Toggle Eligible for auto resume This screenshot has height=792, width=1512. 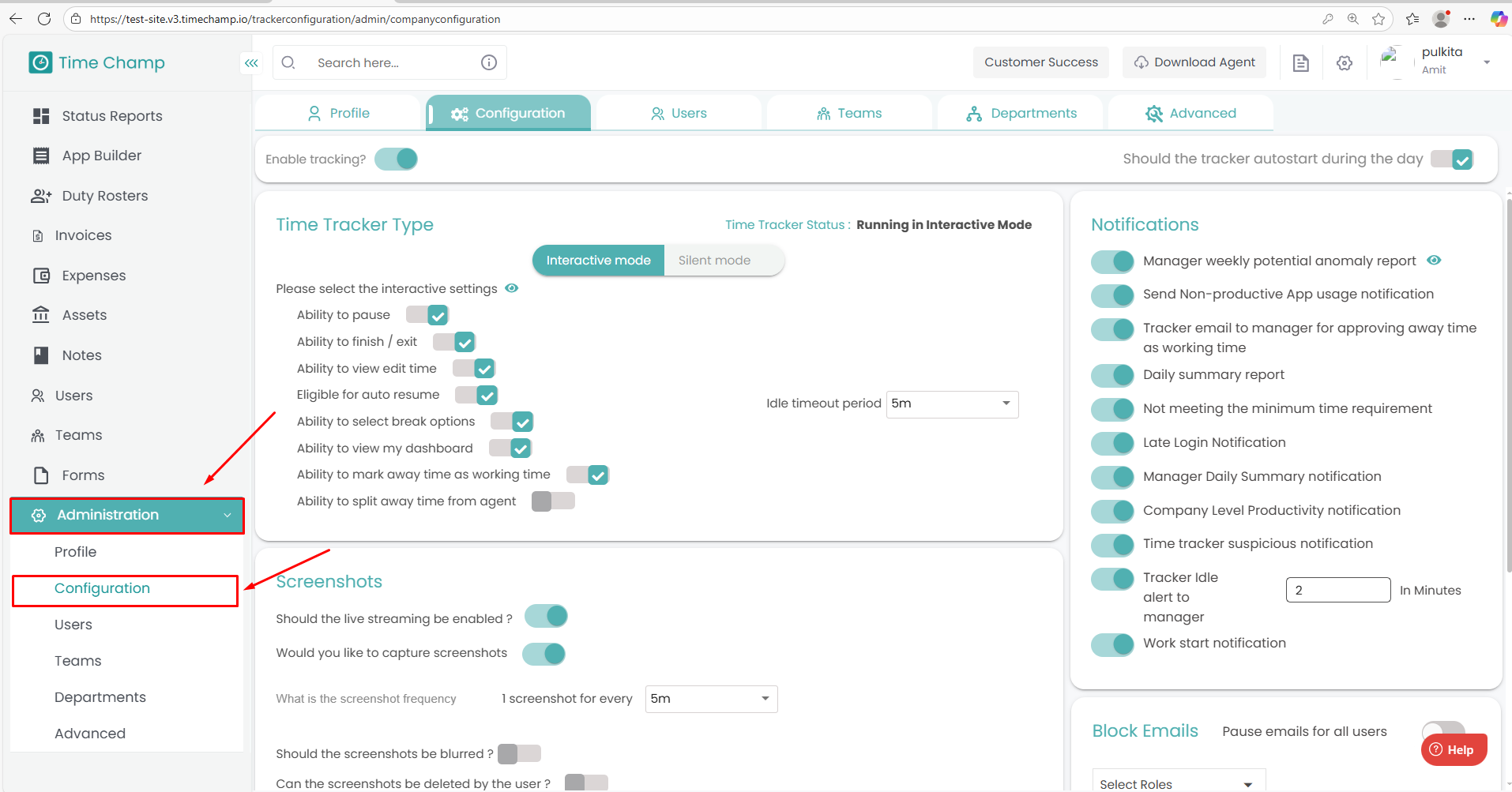pyautogui.click(x=476, y=395)
